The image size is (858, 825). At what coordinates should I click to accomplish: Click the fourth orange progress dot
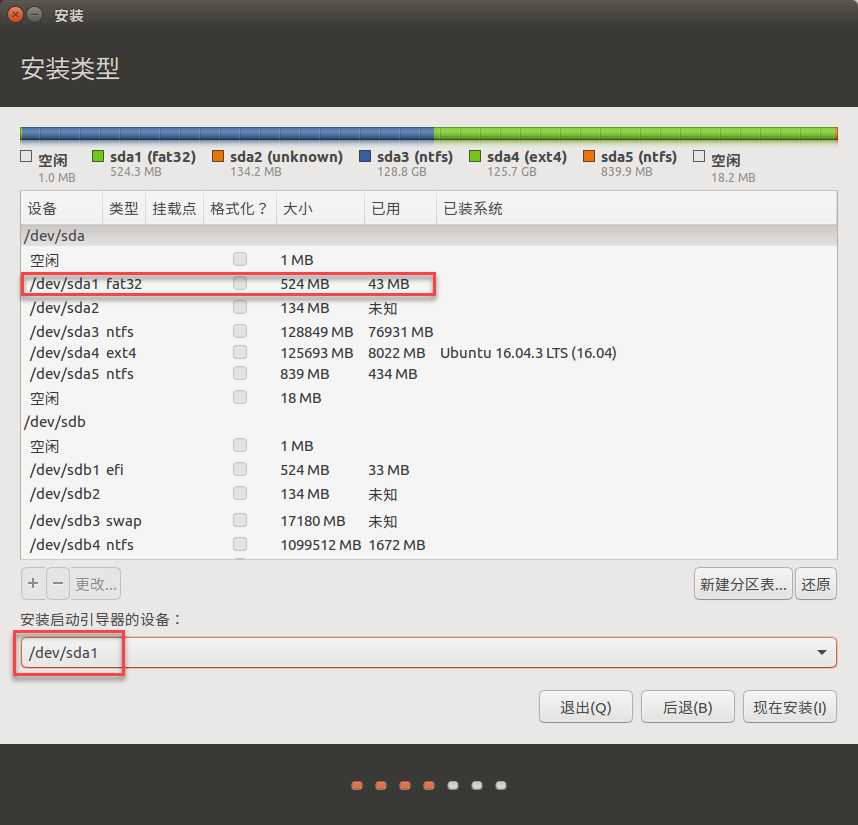pos(428,786)
